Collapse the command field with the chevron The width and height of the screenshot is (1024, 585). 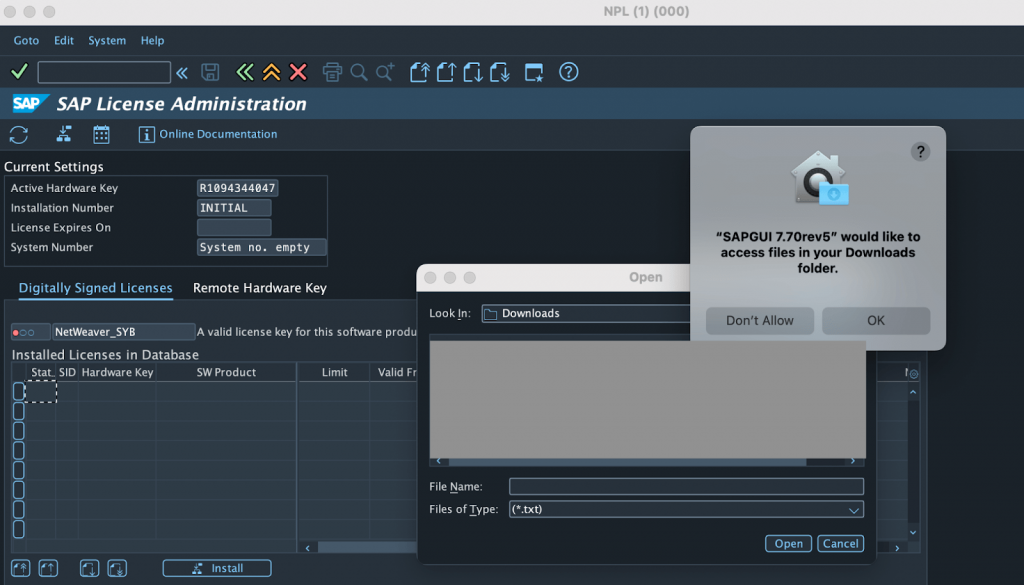click(182, 72)
